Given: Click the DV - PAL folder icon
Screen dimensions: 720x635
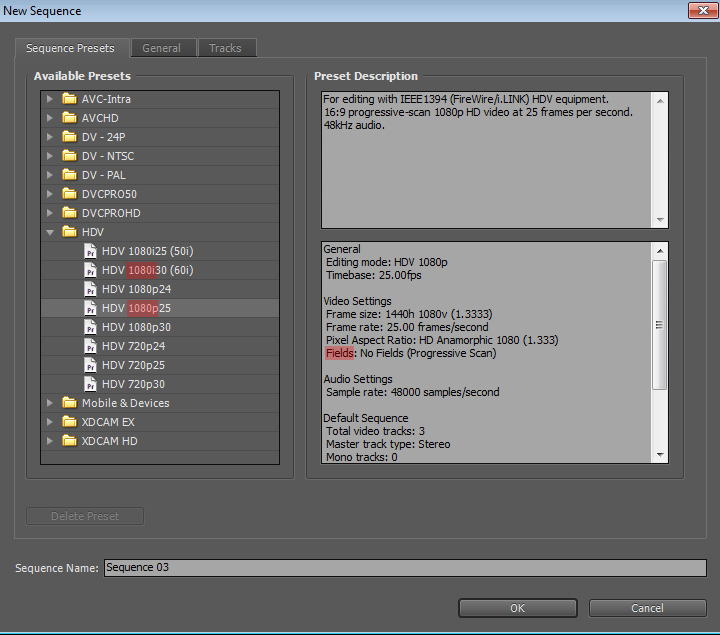Looking at the screenshot, I should [69, 175].
